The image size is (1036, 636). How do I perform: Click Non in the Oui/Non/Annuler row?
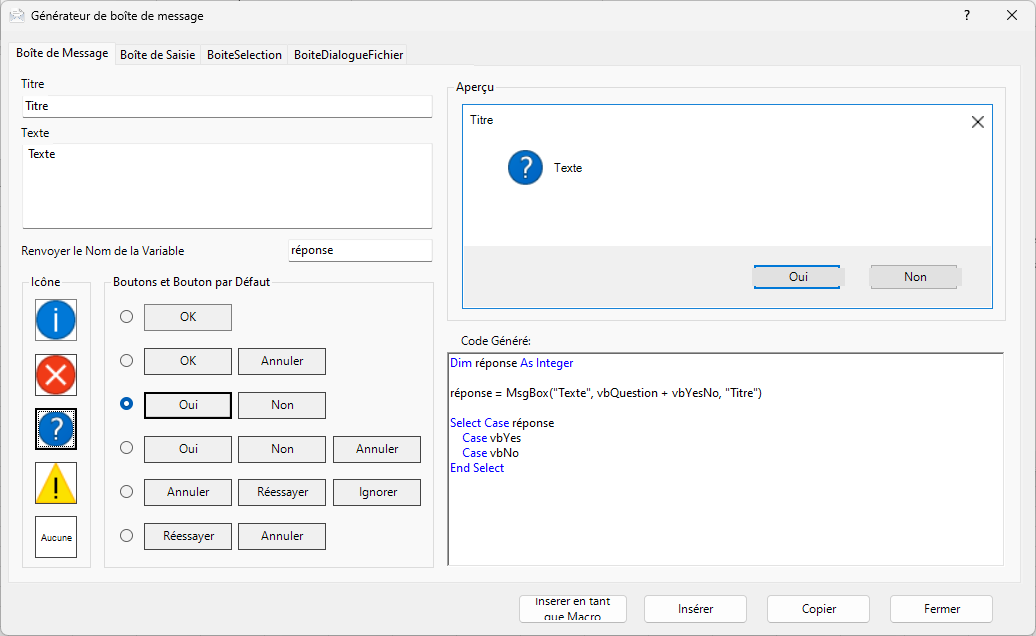(282, 449)
